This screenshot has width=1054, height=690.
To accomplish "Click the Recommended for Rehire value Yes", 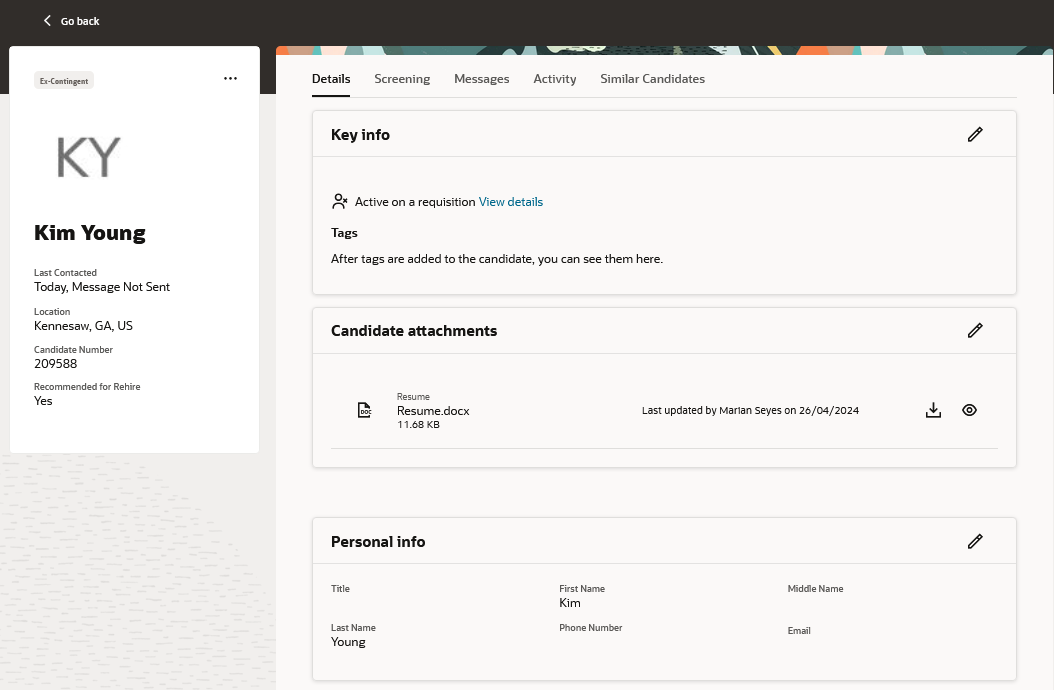I will pos(43,401).
